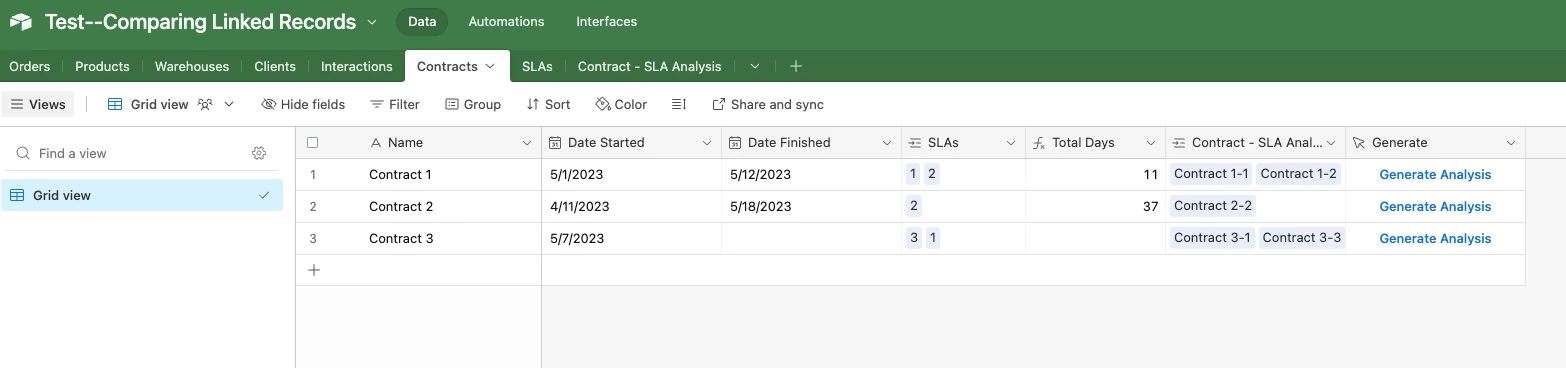Open the Automations menu tab
The height and width of the screenshot is (368, 1566).
point(506,21)
